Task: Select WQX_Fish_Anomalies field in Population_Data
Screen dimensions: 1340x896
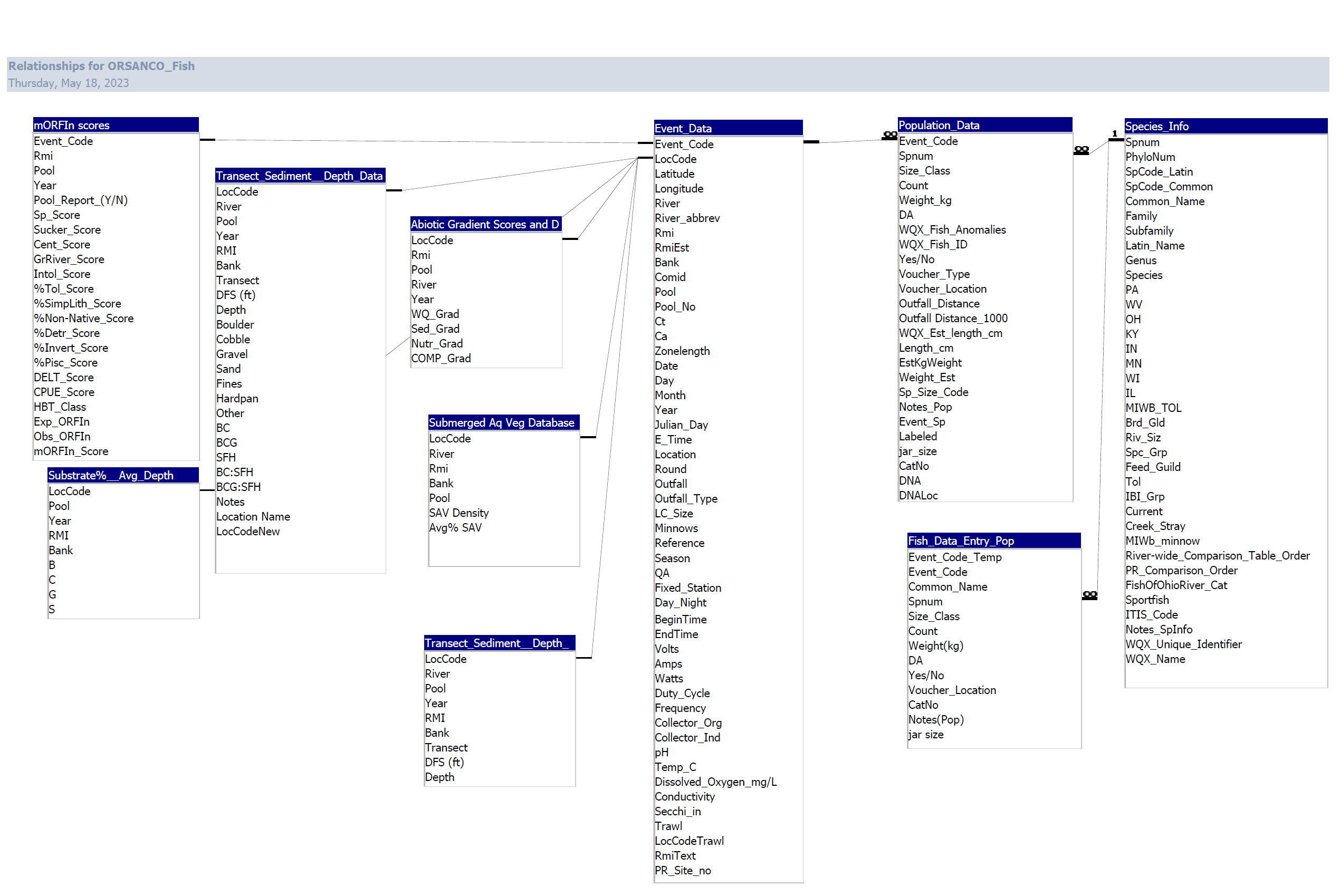Action: (x=952, y=230)
